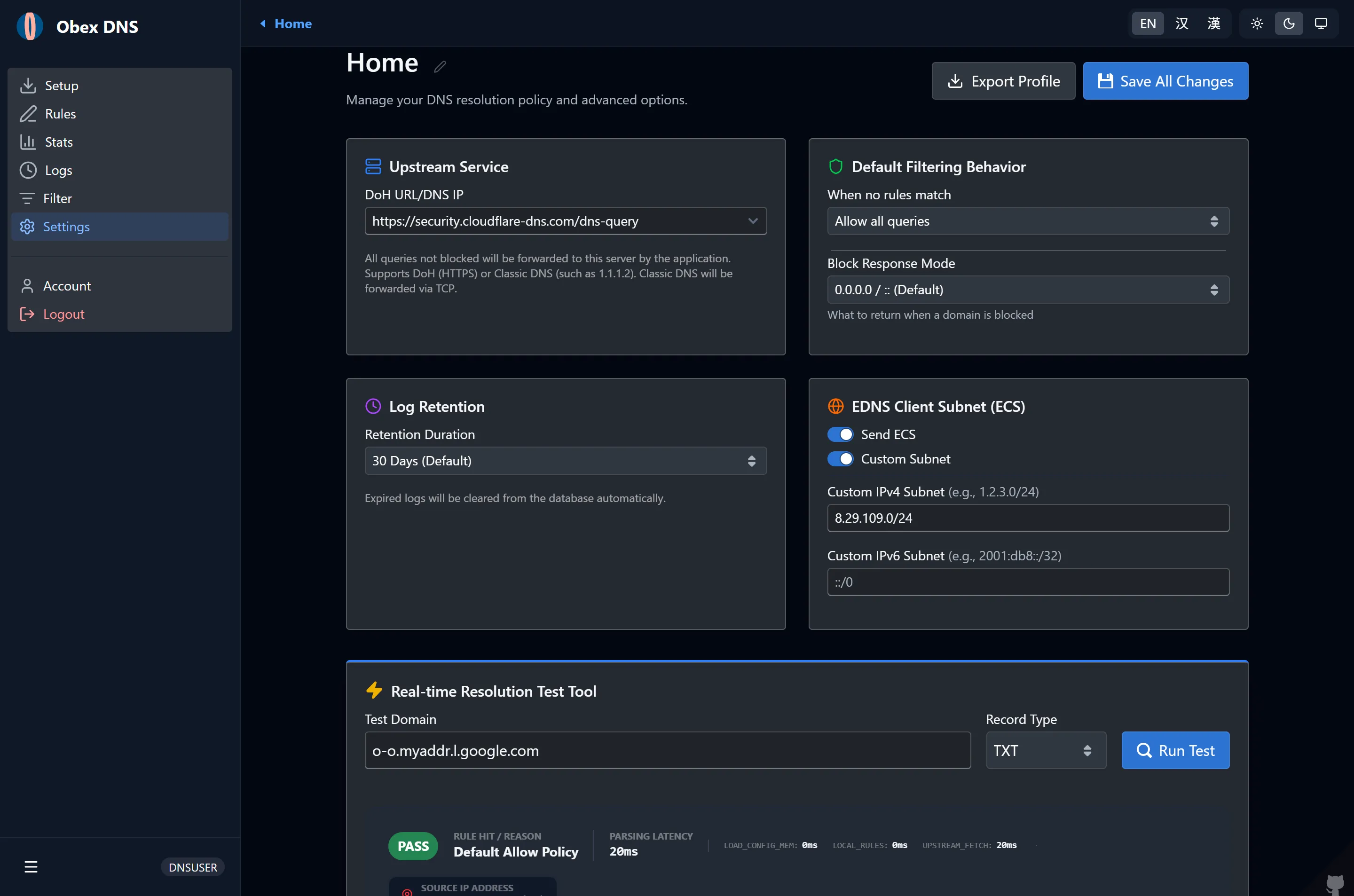Open the hamburger menu at sidebar bottom

click(31, 867)
